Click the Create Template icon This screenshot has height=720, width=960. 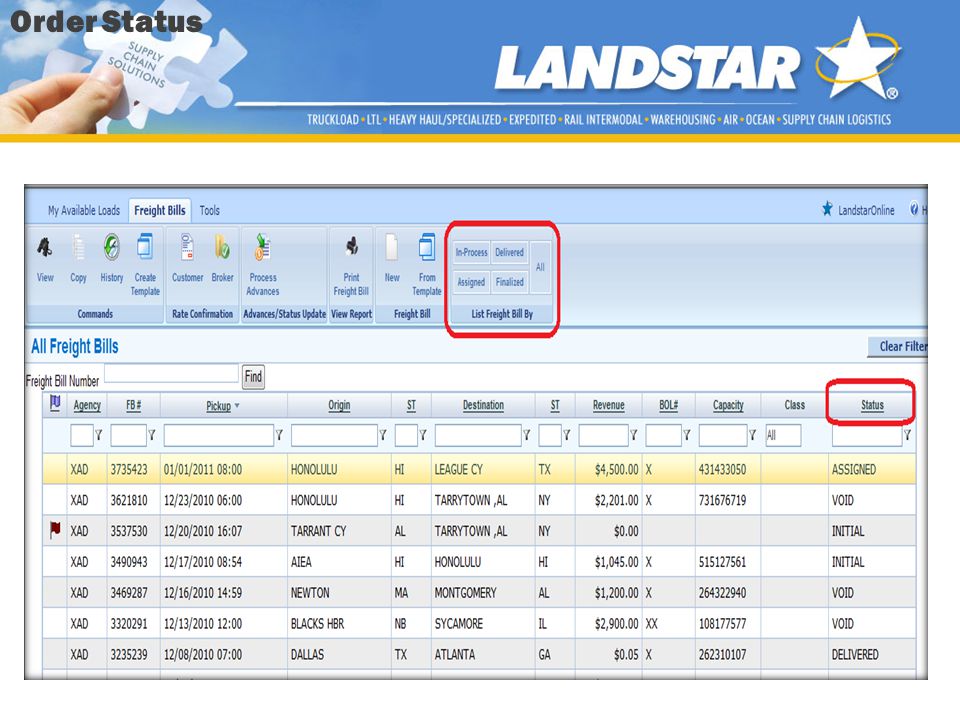coord(146,246)
